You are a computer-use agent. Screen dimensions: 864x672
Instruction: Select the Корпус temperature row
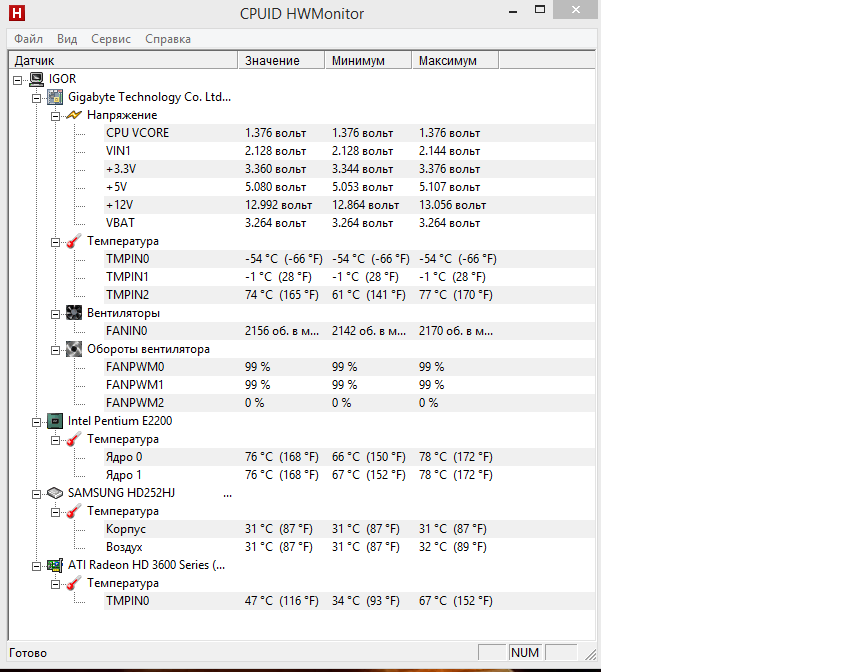[349, 529]
